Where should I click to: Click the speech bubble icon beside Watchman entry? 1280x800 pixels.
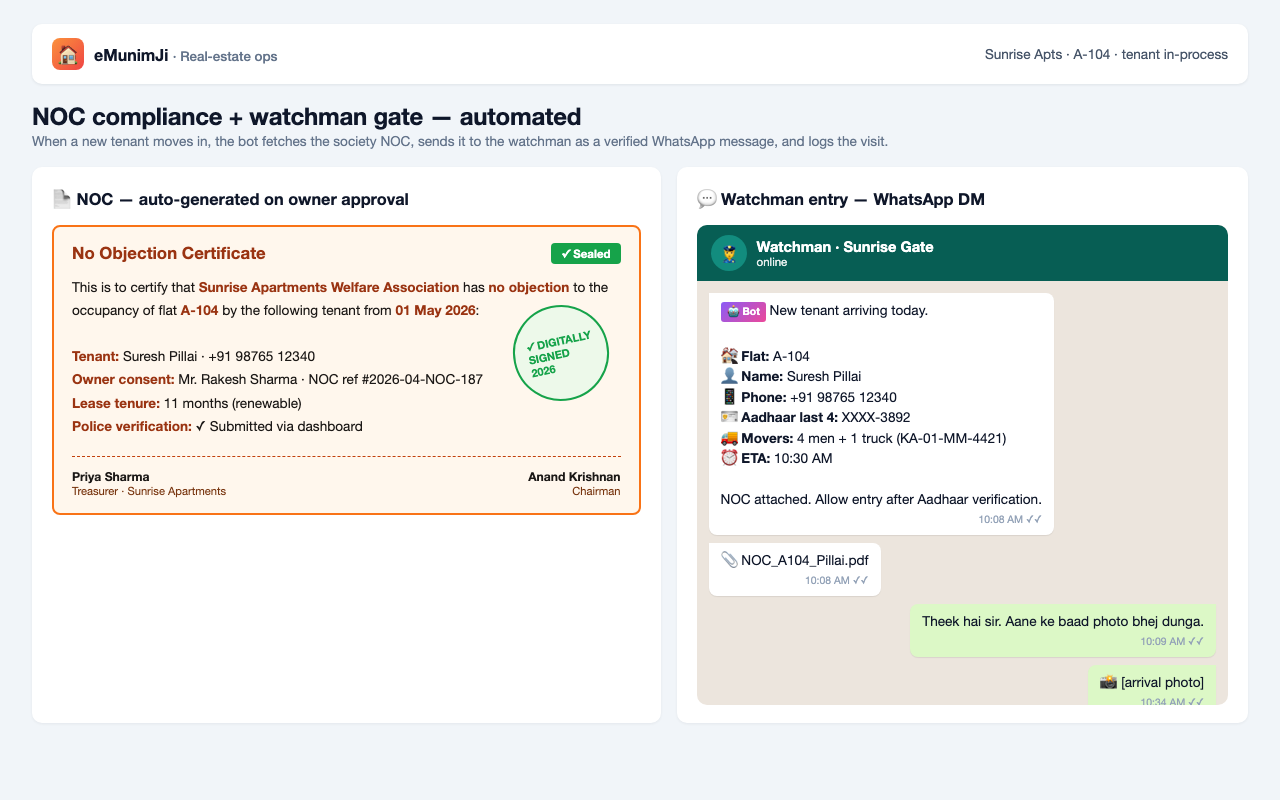tap(707, 199)
